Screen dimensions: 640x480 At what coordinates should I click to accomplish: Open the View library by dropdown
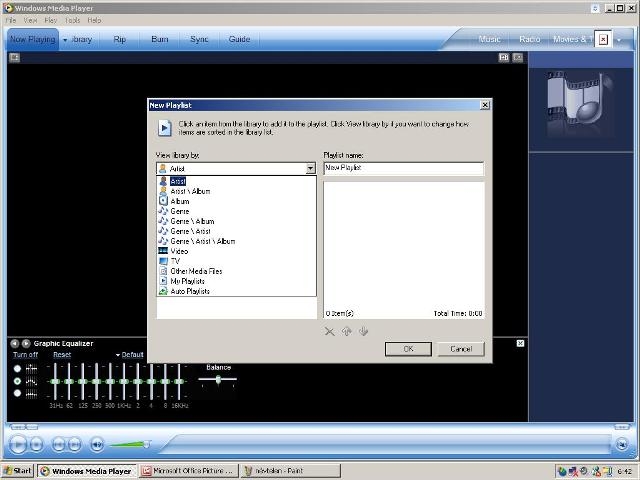310,169
